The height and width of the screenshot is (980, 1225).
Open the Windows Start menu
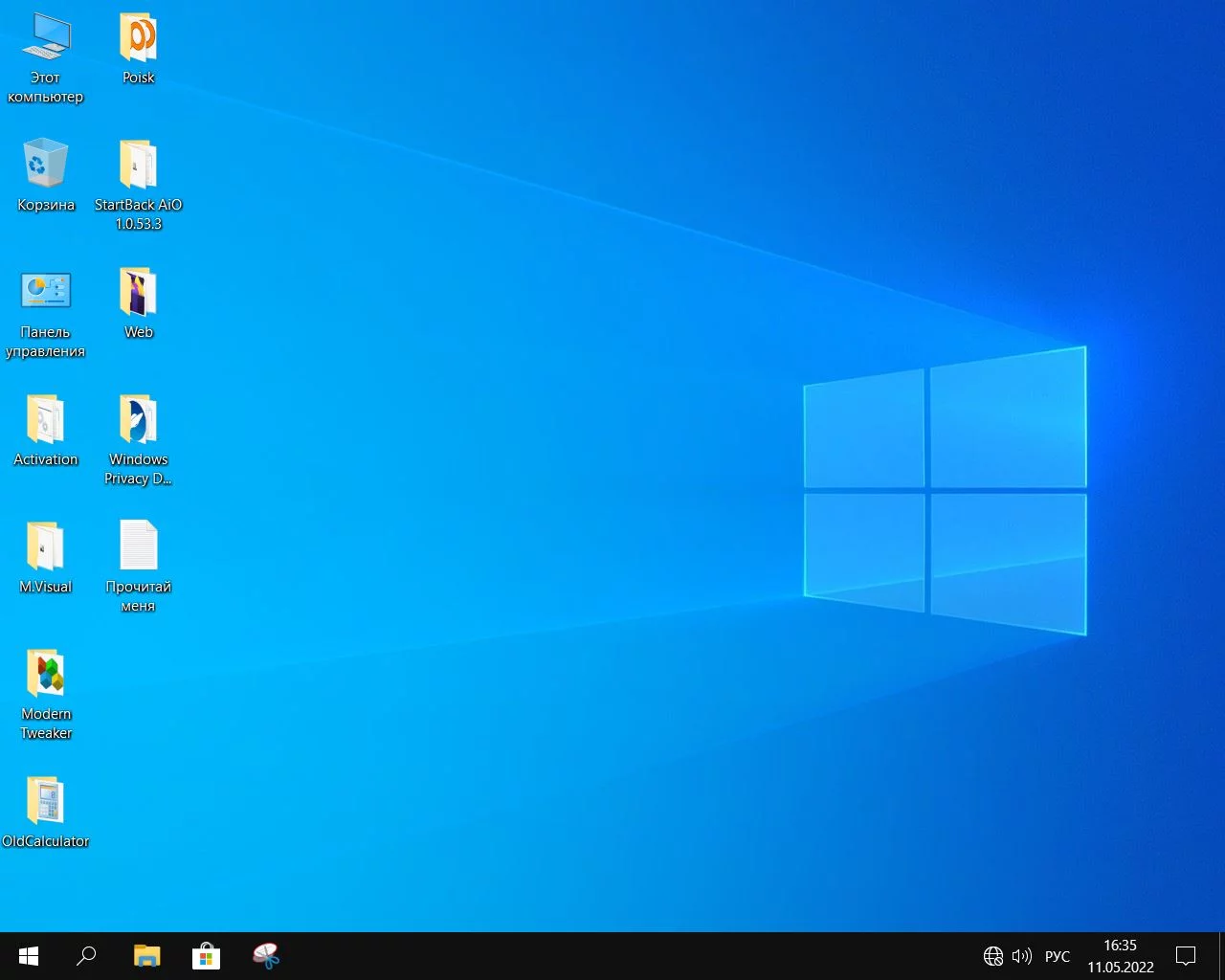29,955
